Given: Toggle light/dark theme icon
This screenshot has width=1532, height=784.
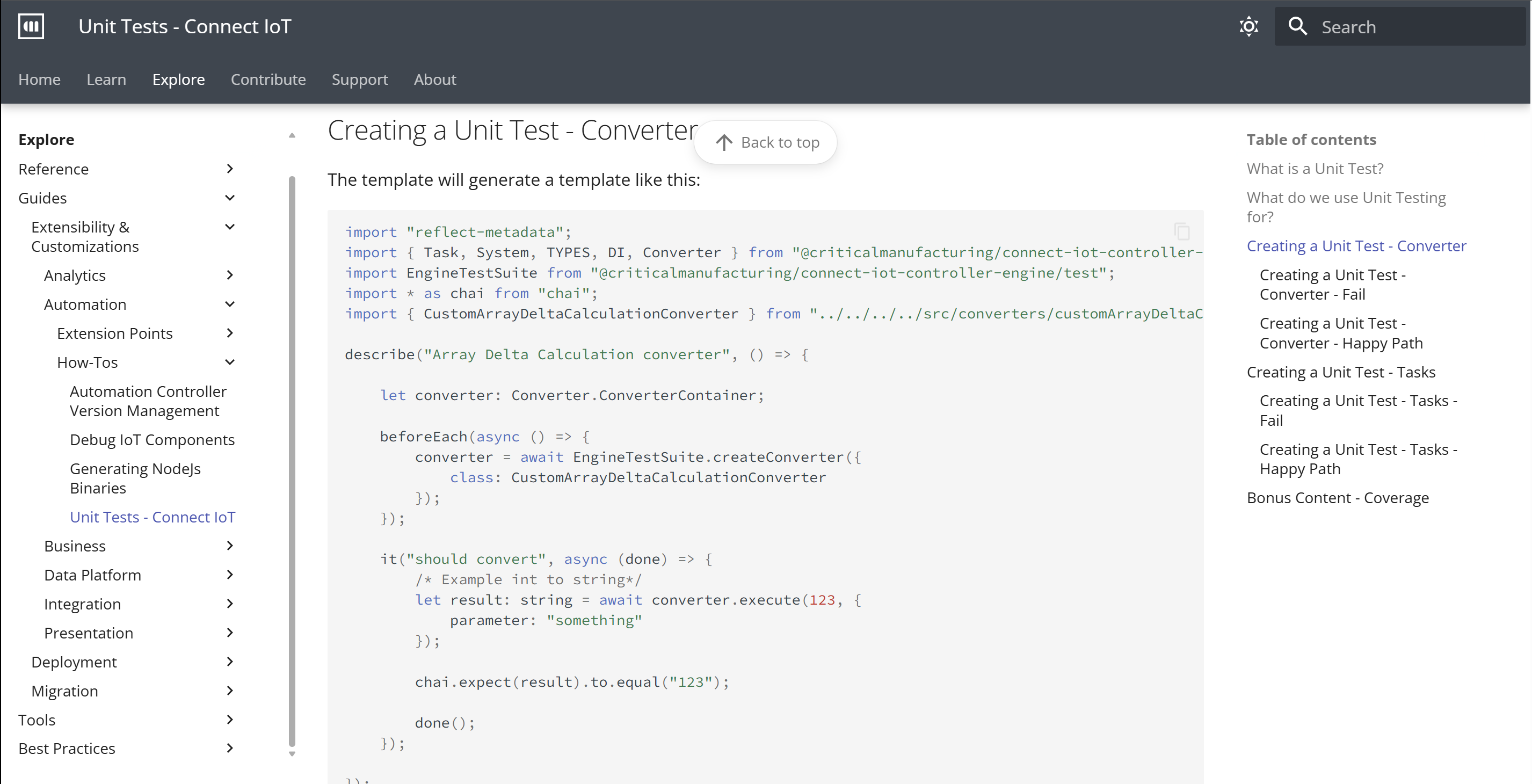Looking at the screenshot, I should [x=1248, y=27].
